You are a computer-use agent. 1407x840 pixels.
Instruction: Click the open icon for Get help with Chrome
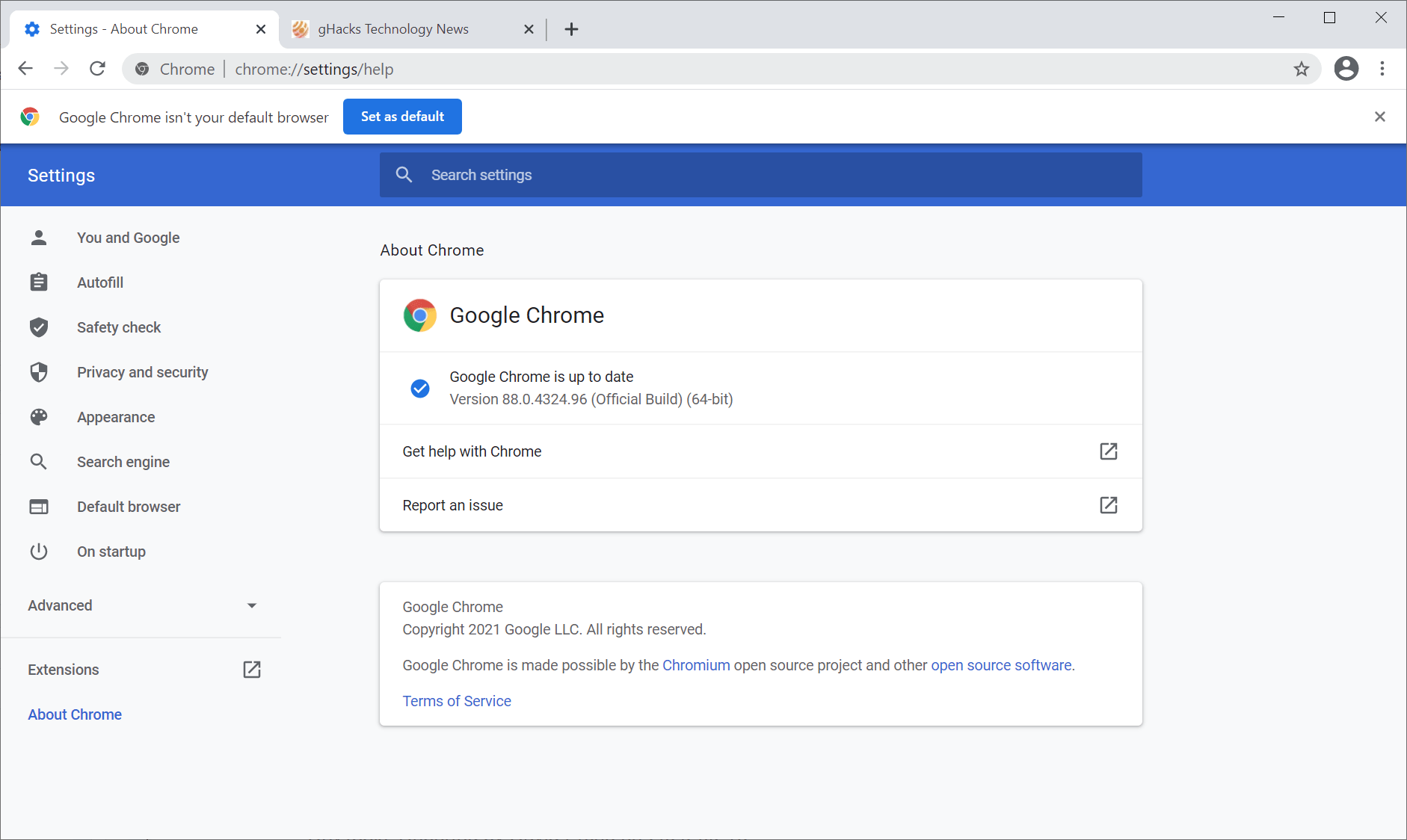(x=1109, y=451)
